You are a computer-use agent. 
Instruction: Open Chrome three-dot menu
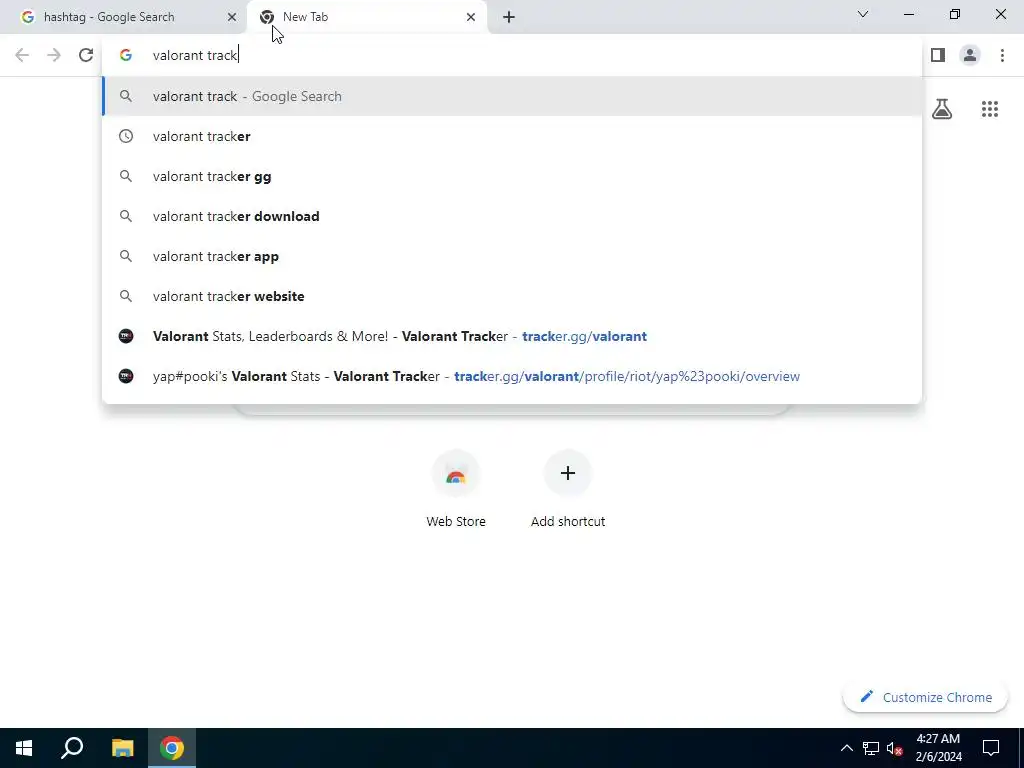pyautogui.click(x=1002, y=56)
